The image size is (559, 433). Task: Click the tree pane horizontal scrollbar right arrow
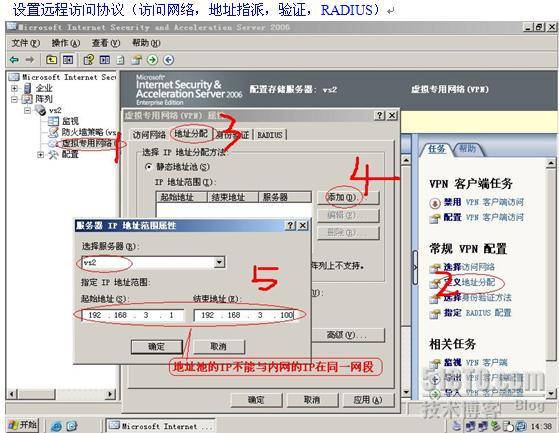(x=111, y=394)
